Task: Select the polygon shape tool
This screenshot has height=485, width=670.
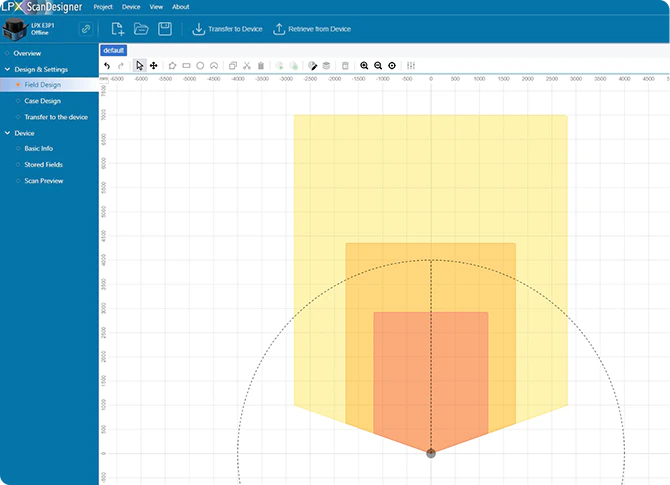Action: [x=172, y=65]
